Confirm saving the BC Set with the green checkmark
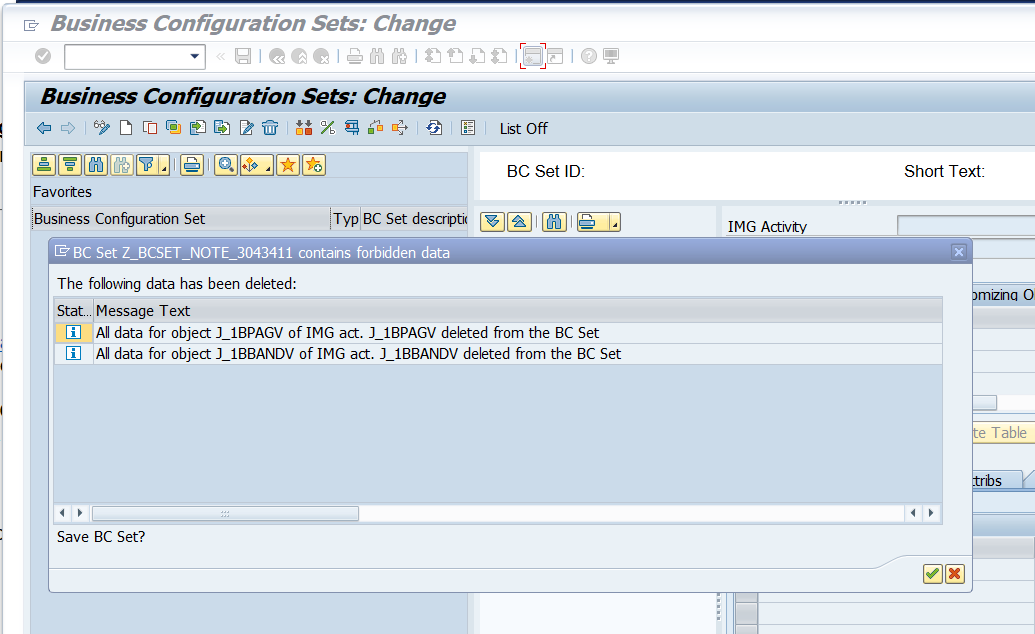The height and width of the screenshot is (634, 1035). [932, 574]
